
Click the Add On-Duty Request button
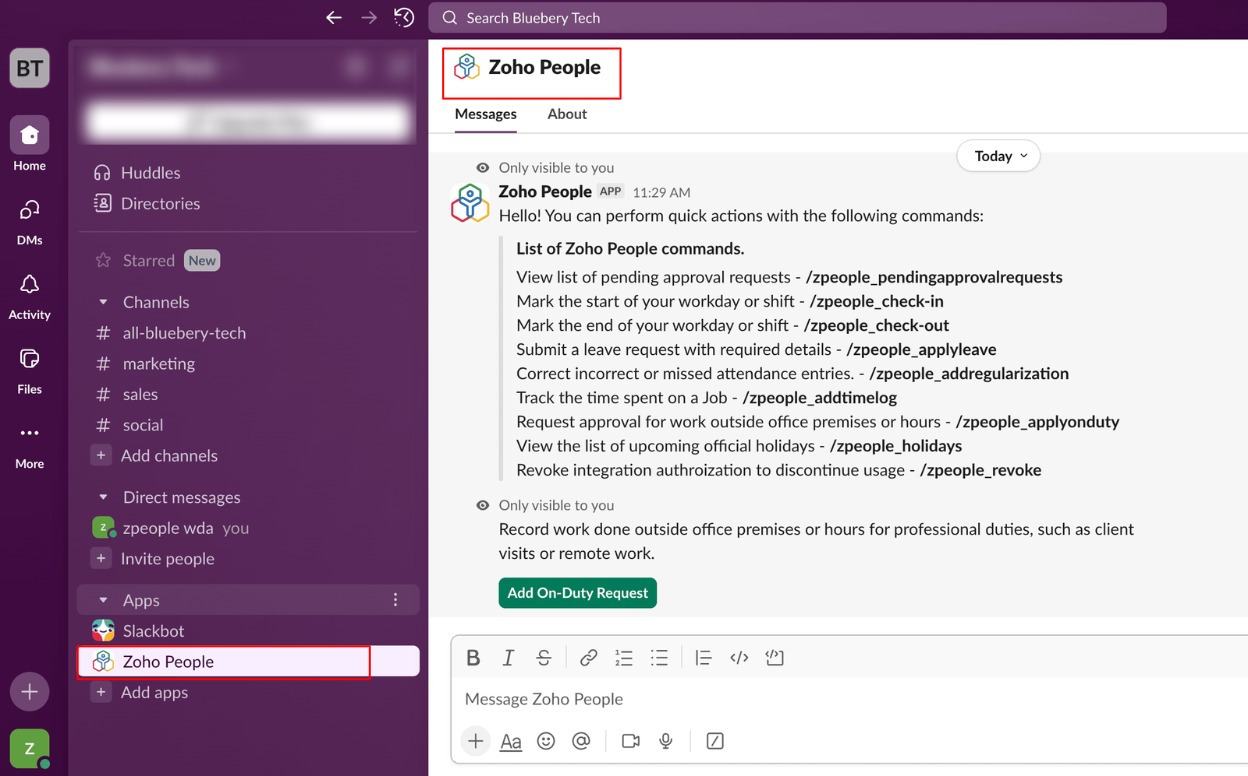pos(578,593)
